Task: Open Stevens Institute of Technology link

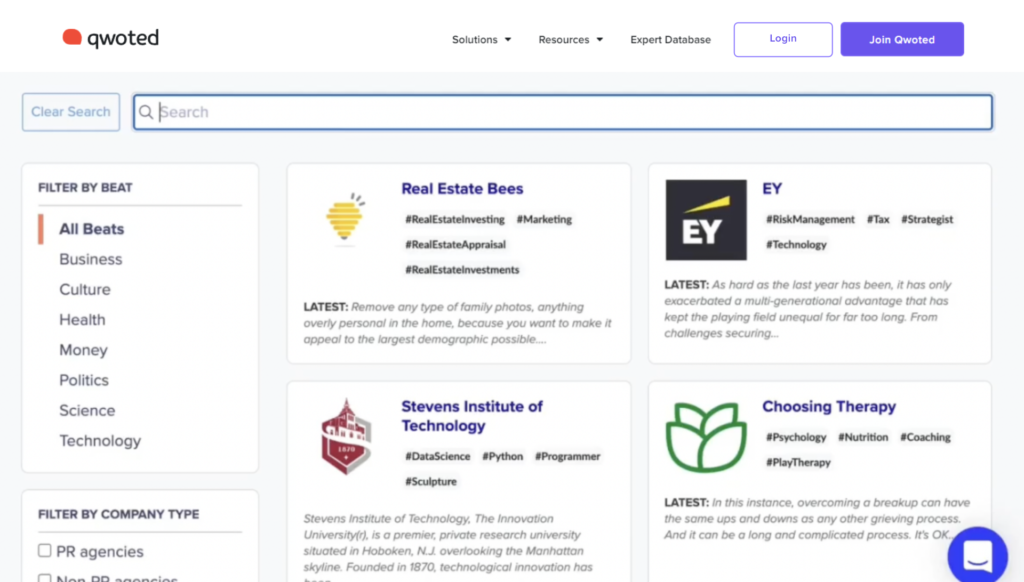Action: pos(472,416)
